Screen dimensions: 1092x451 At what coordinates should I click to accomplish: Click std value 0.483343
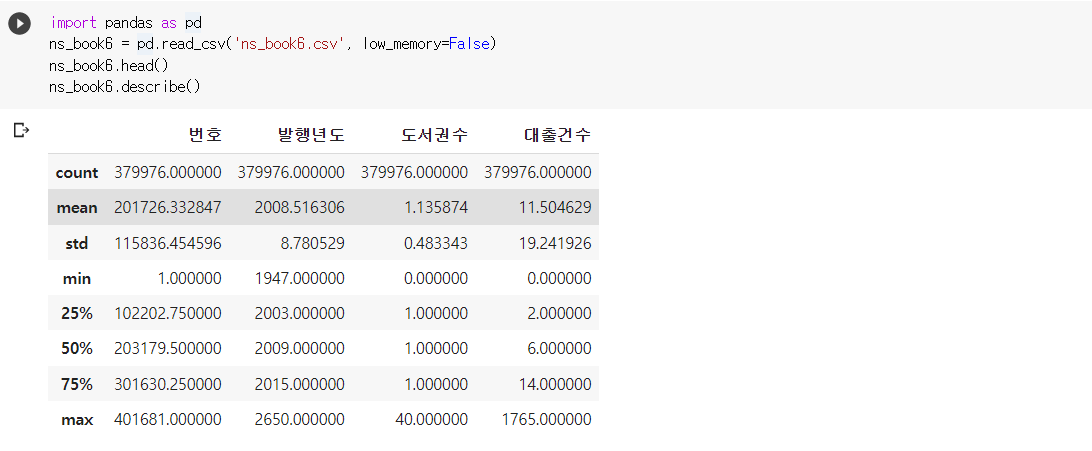pos(435,243)
